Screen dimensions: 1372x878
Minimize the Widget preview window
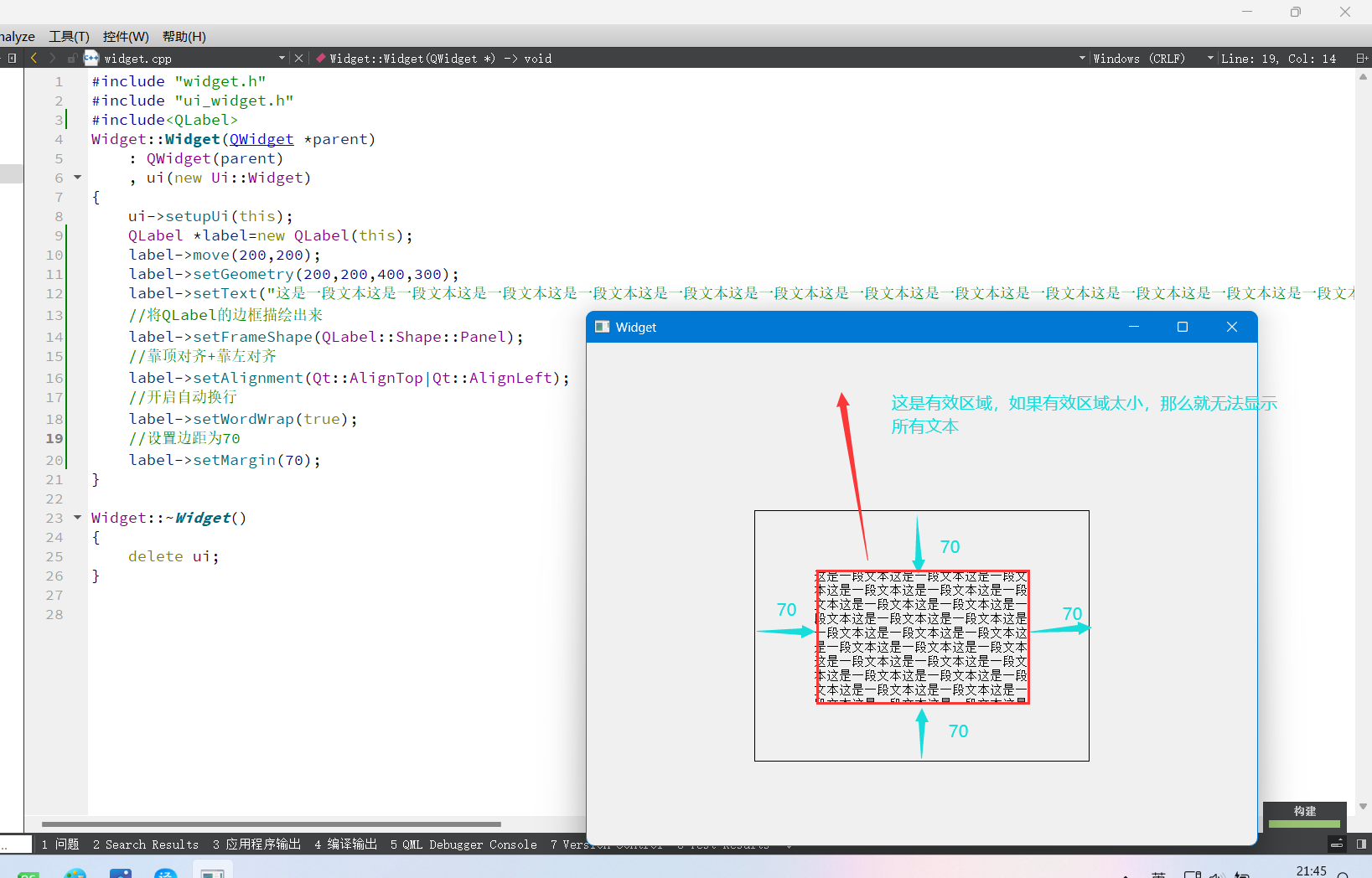click(1134, 327)
